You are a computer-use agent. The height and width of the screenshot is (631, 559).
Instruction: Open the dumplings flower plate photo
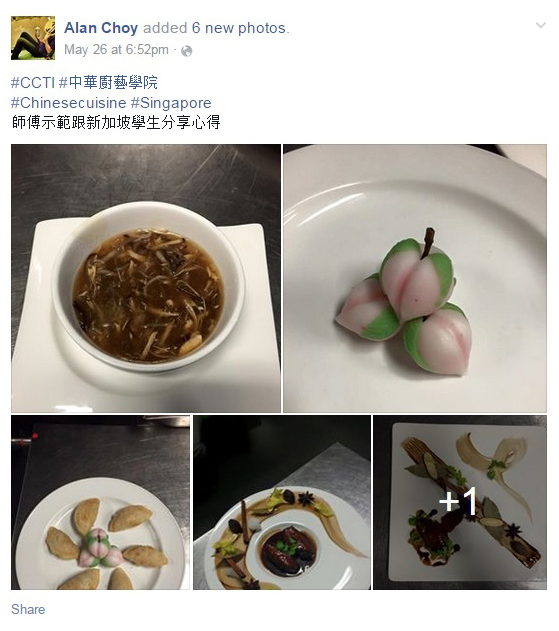point(100,503)
